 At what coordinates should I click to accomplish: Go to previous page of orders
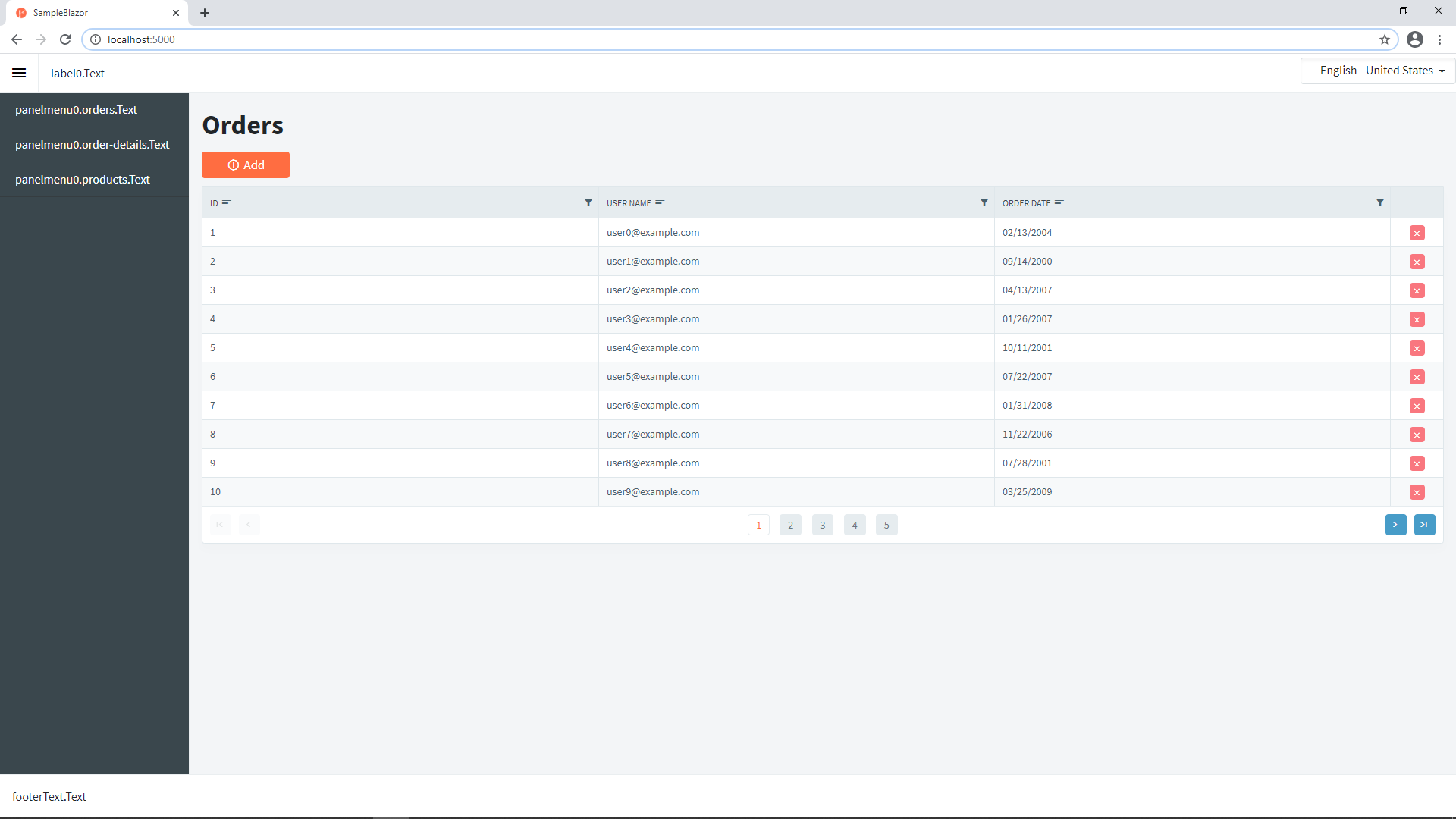pyautogui.click(x=249, y=525)
